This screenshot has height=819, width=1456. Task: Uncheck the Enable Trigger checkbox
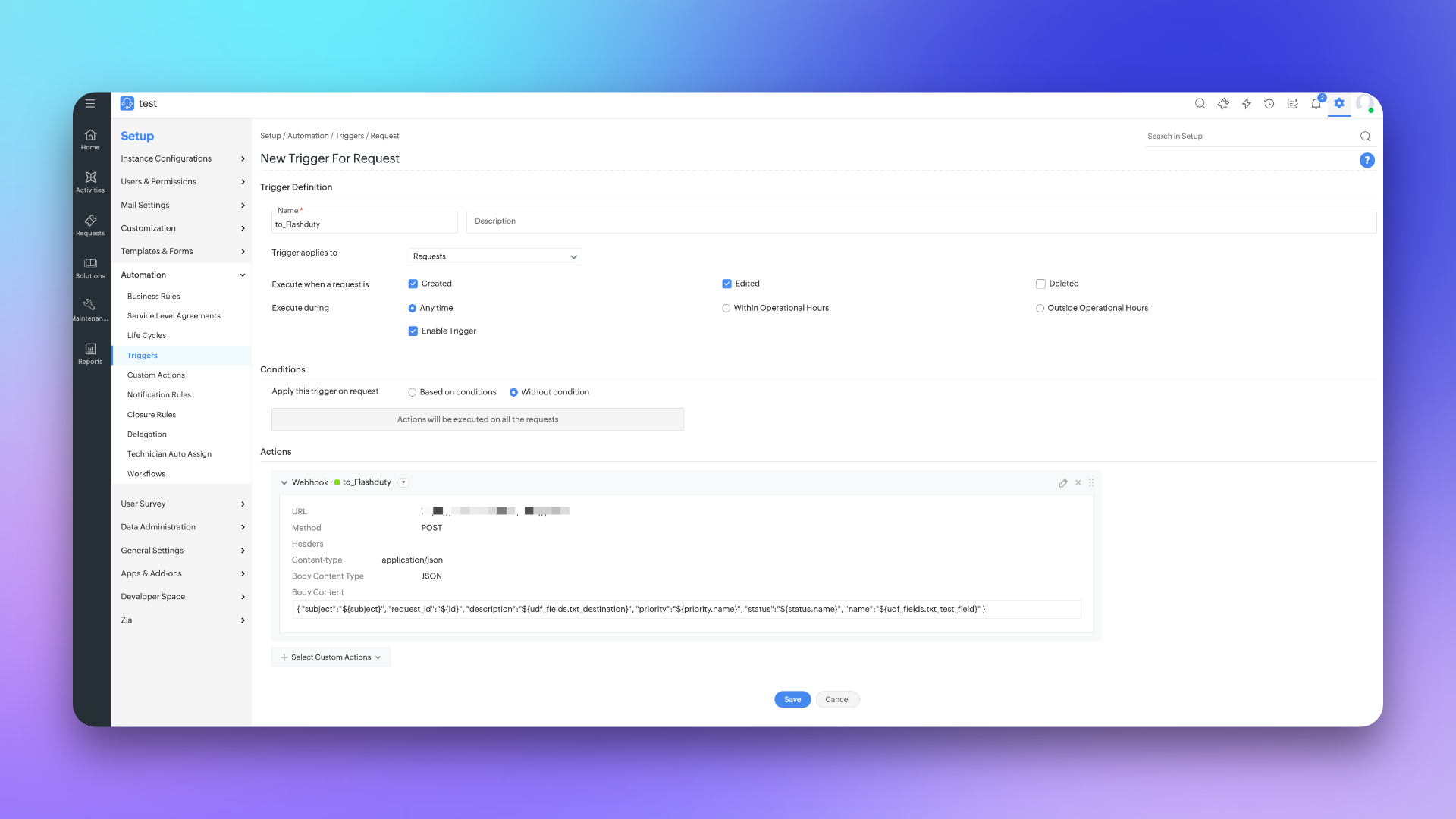pyautogui.click(x=413, y=331)
